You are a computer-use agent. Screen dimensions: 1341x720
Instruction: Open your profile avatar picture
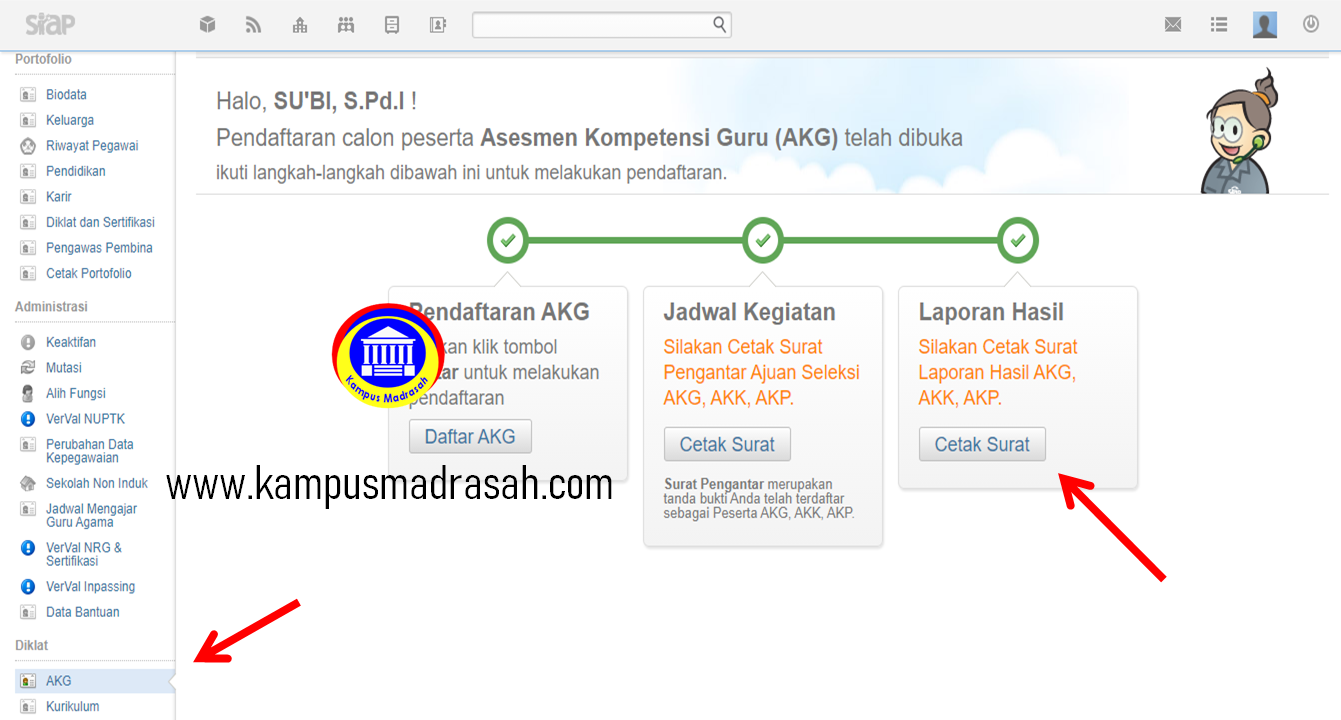click(x=1264, y=24)
